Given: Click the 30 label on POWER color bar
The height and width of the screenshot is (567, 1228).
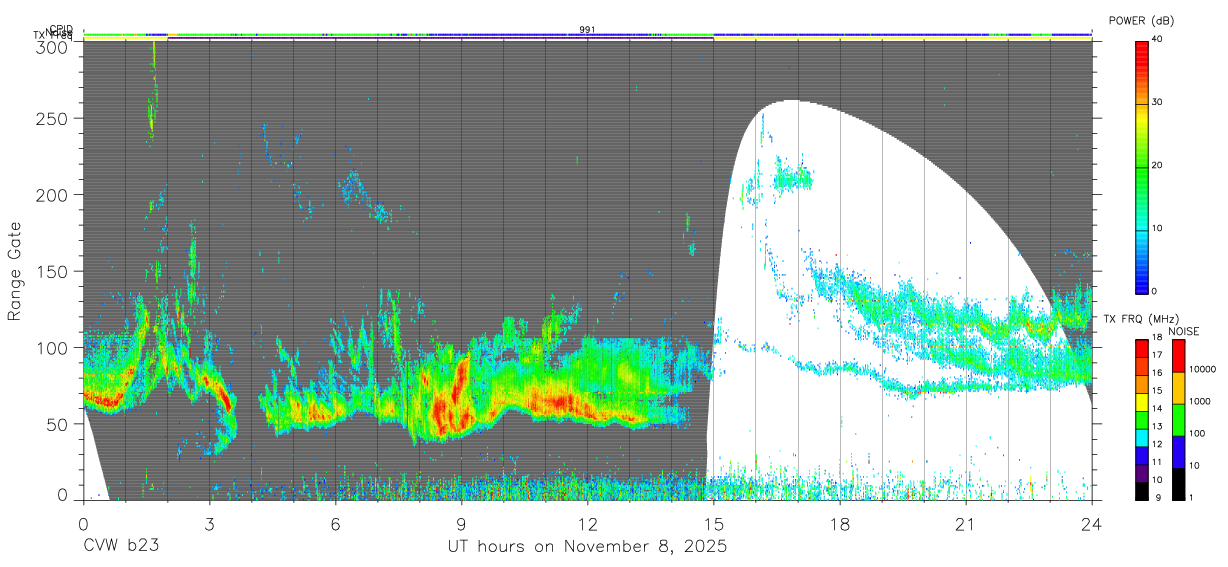Looking at the screenshot, I should click(x=1155, y=102).
